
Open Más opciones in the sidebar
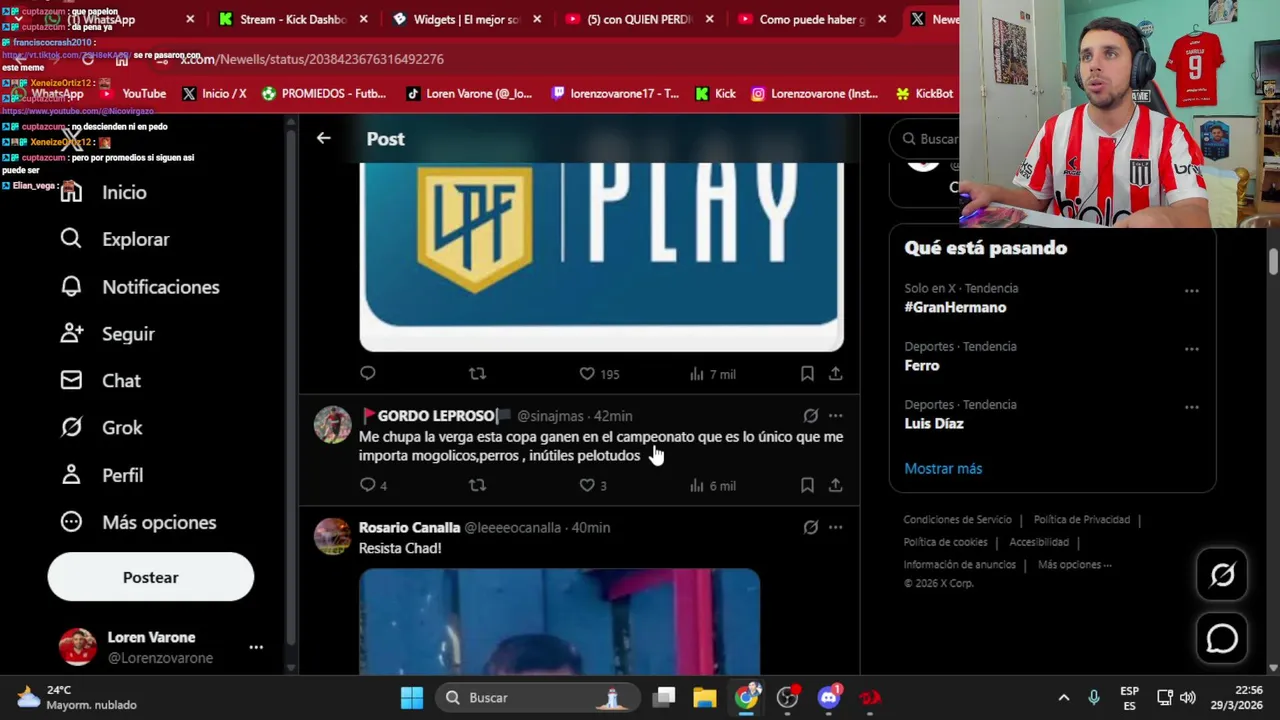click(138, 522)
